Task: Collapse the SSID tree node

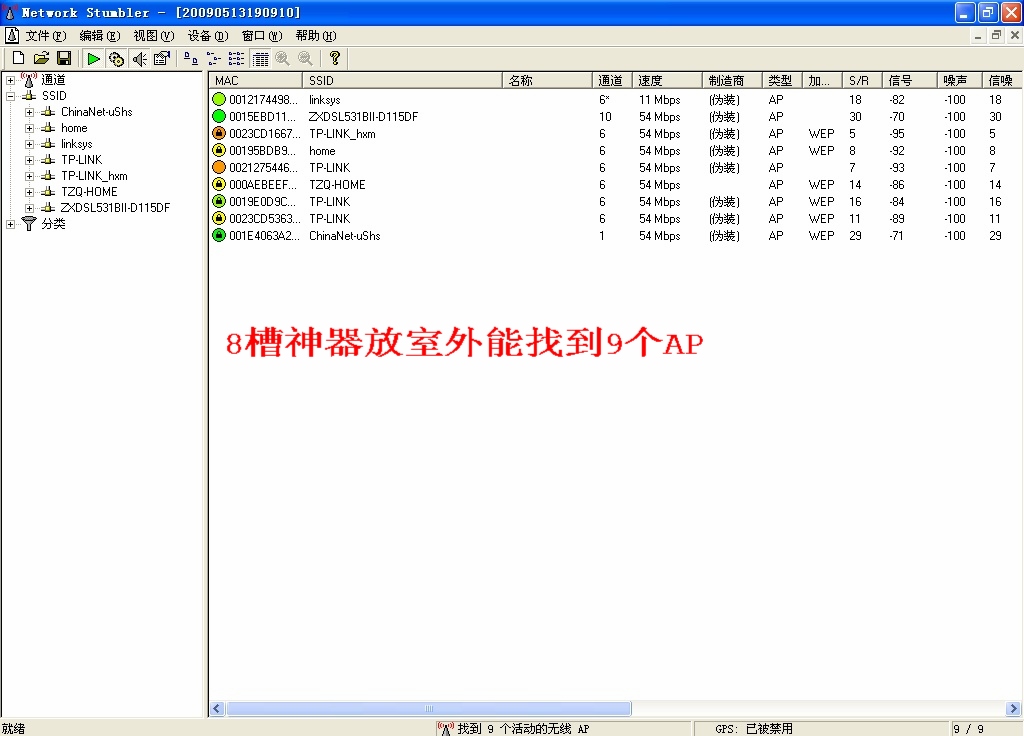Action: [10, 96]
